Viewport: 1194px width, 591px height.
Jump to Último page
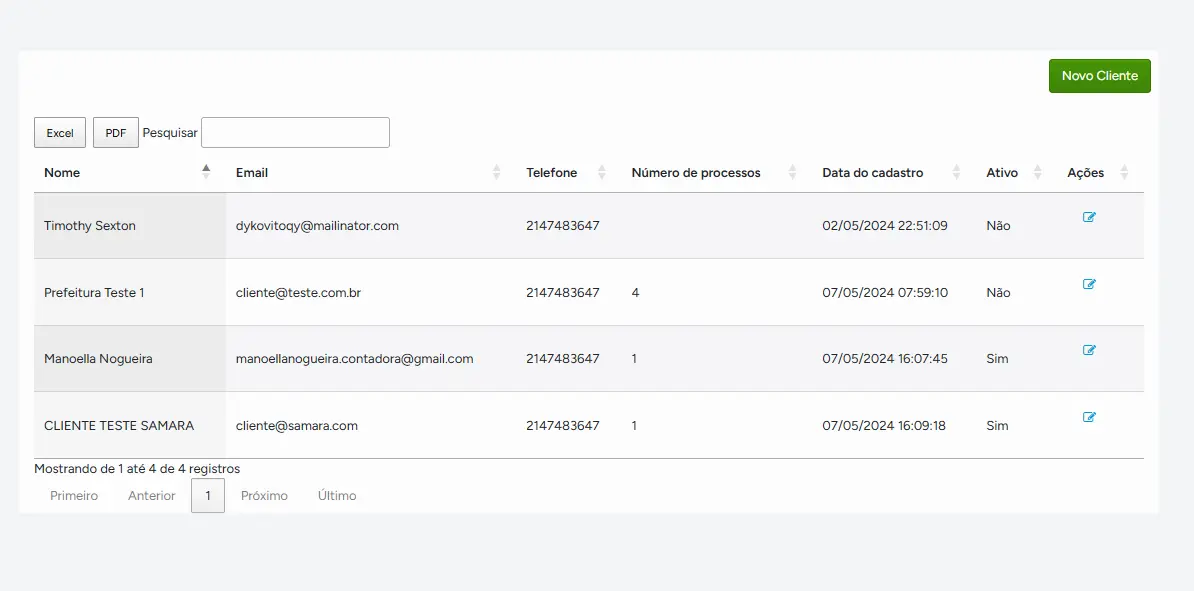tap(337, 496)
